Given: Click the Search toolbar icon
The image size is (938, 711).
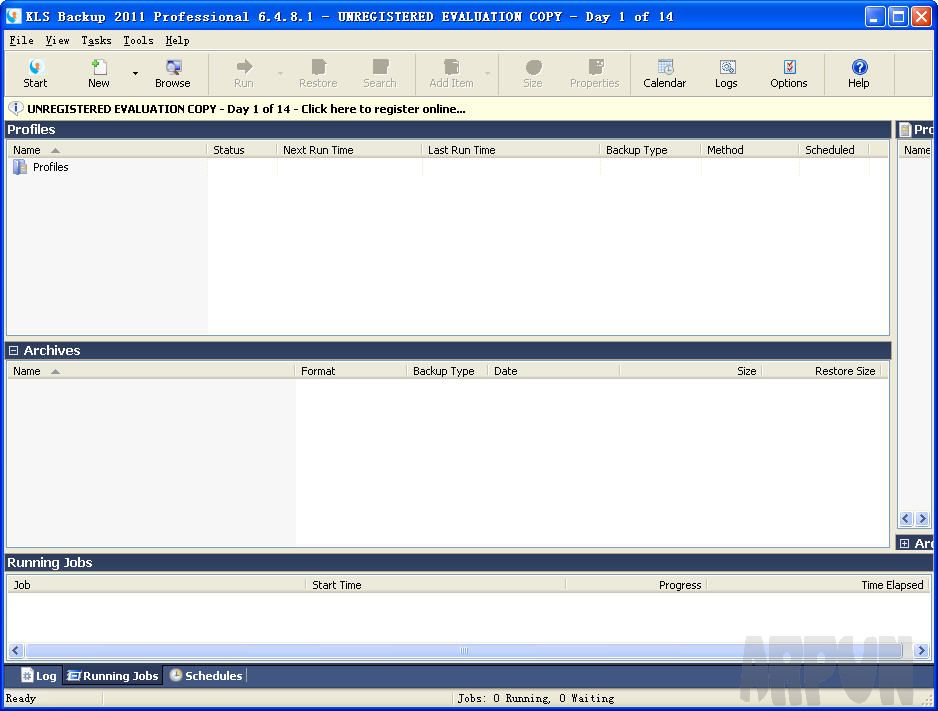Looking at the screenshot, I should [380, 74].
